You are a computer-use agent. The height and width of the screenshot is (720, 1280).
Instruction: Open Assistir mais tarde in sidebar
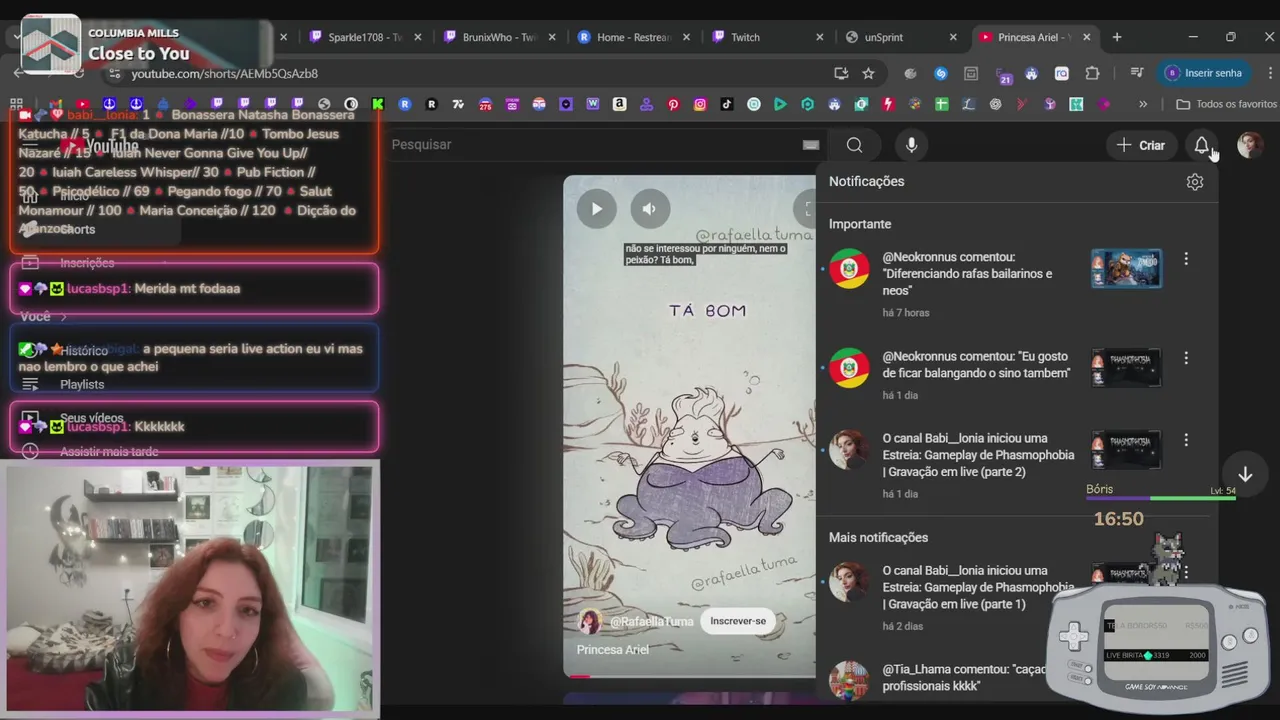pyautogui.click(x=109, y=452)
